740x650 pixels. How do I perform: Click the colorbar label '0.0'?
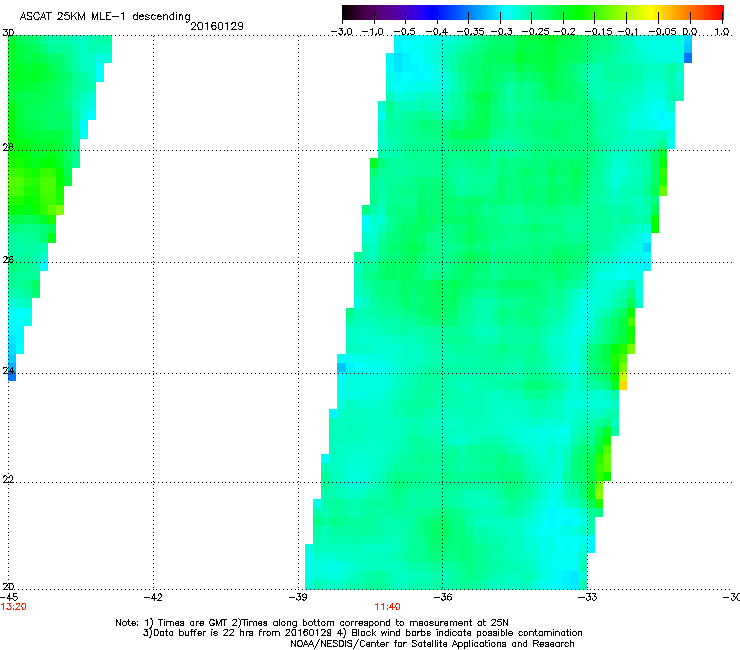click(690, 32)
